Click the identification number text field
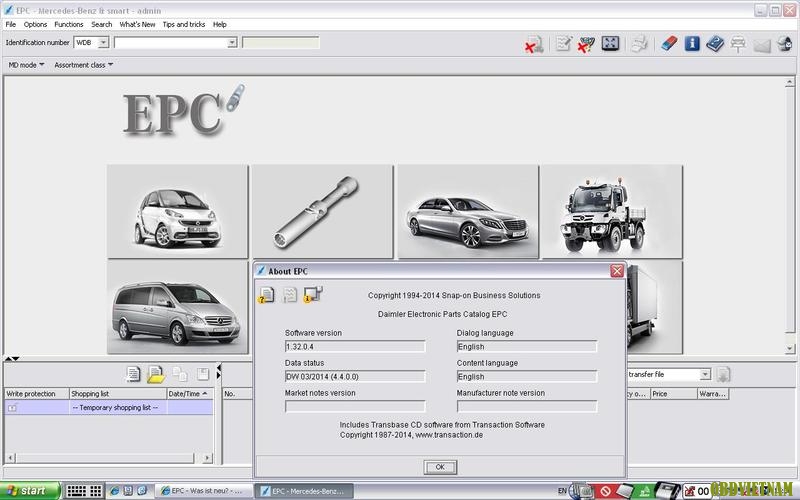The height and width of the screenshot is (500, 800). click(x=171, y=42)
